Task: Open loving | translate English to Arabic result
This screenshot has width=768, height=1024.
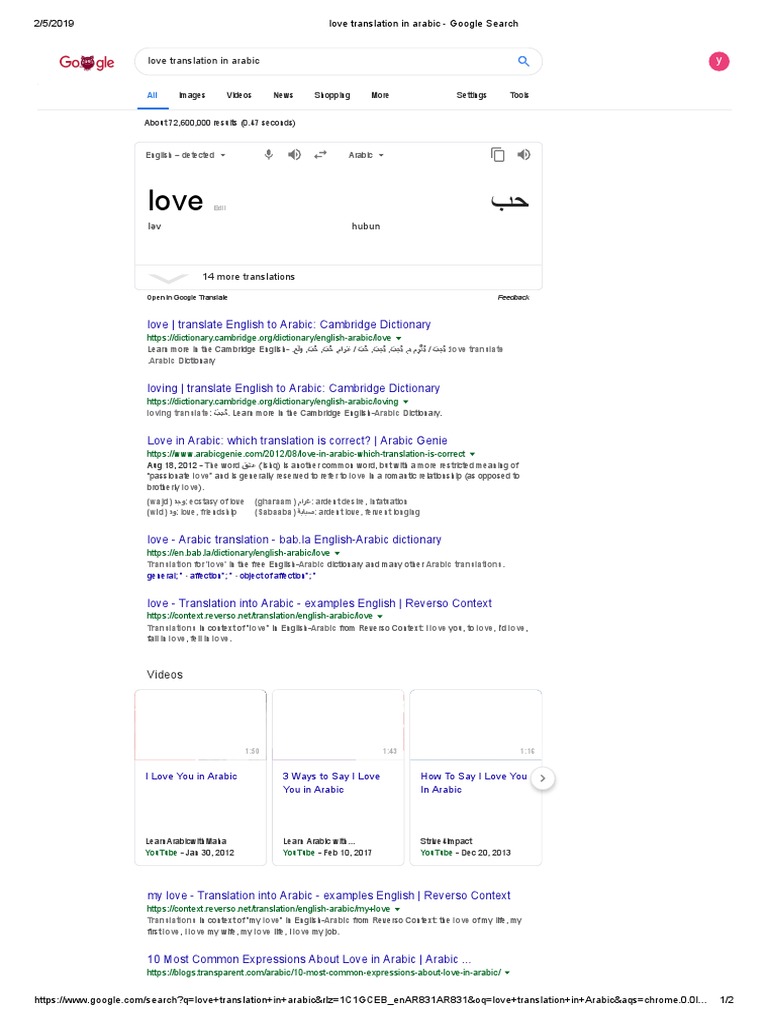Action: (x=293, y=389)
